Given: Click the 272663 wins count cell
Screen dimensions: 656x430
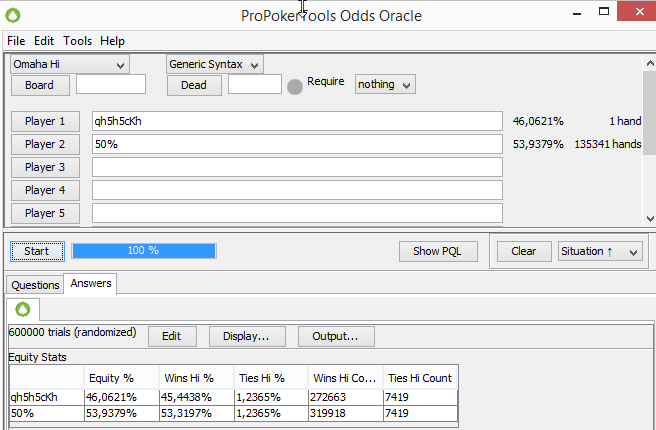Looking at the screenshot, I should pyautogui.click(x=345, y=397).
